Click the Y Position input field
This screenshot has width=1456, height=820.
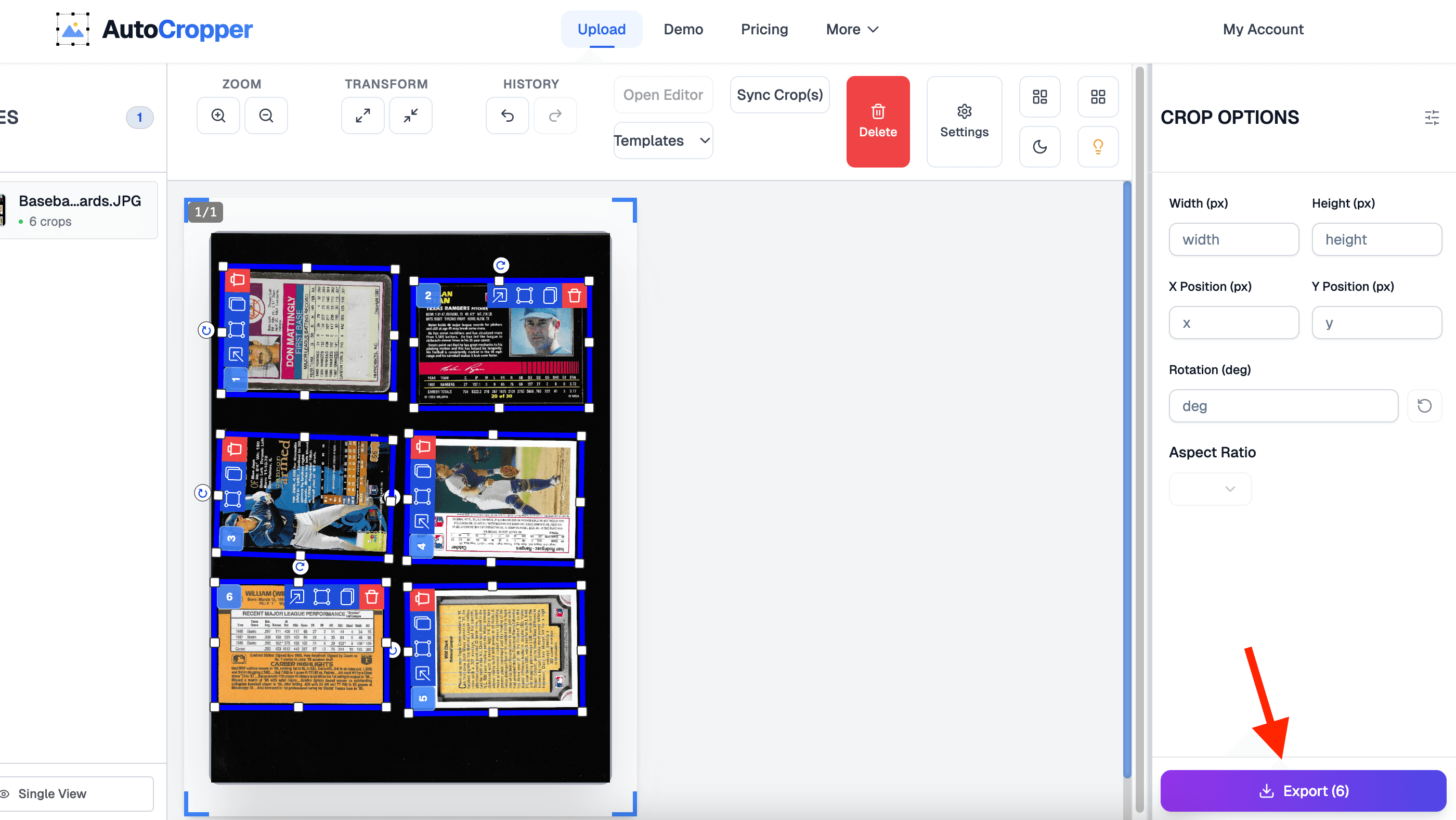pyautogui.click(x=1376, y=323)
